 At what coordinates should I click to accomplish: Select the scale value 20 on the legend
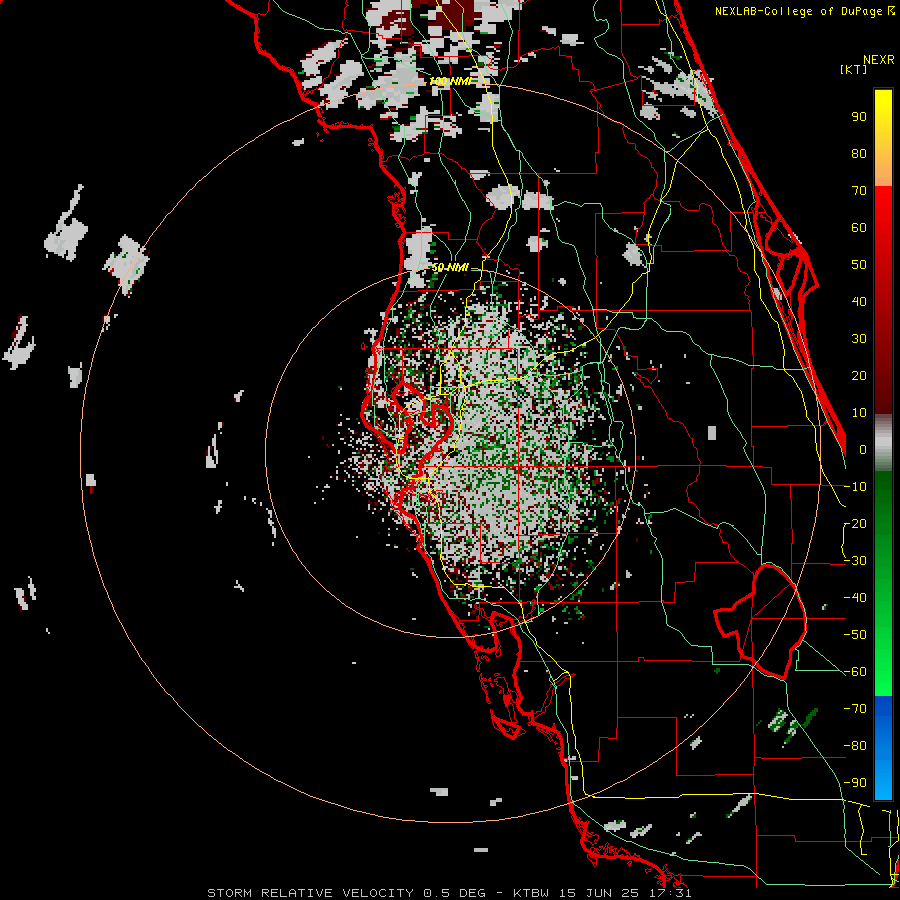pyautogui.click(x=859, y=376)
